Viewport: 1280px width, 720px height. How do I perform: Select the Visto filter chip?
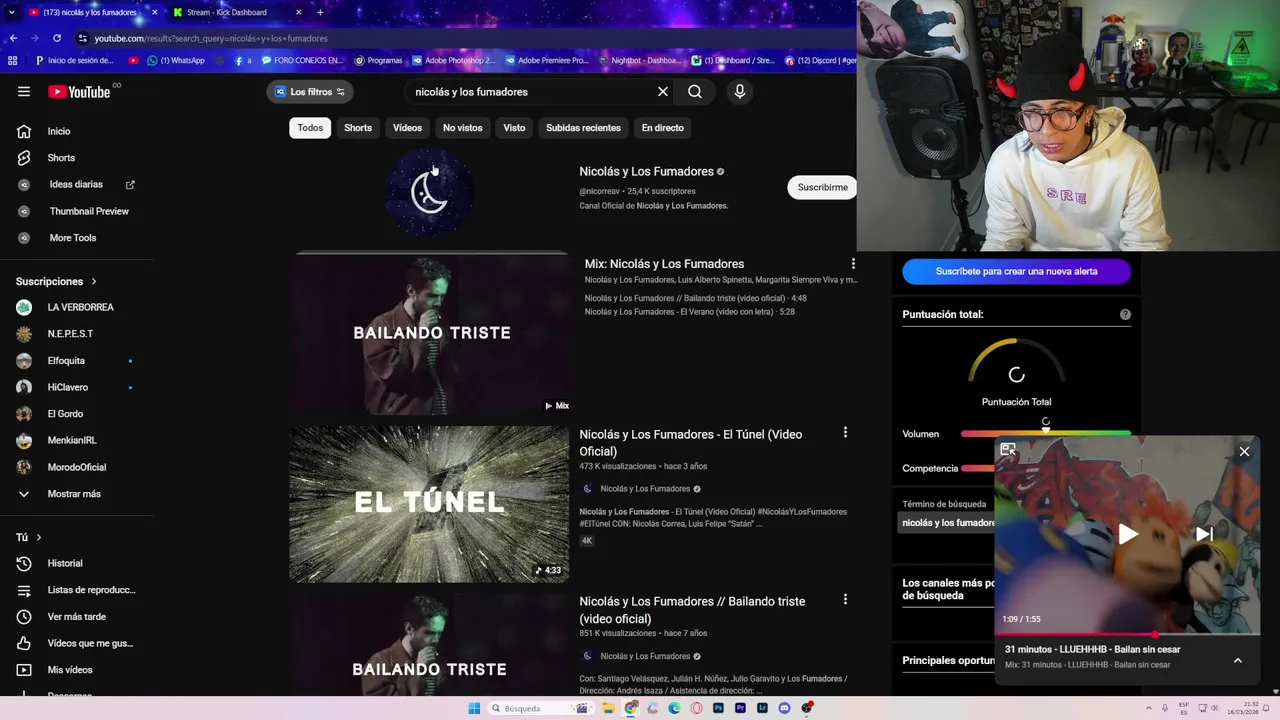tap(514, 128)
